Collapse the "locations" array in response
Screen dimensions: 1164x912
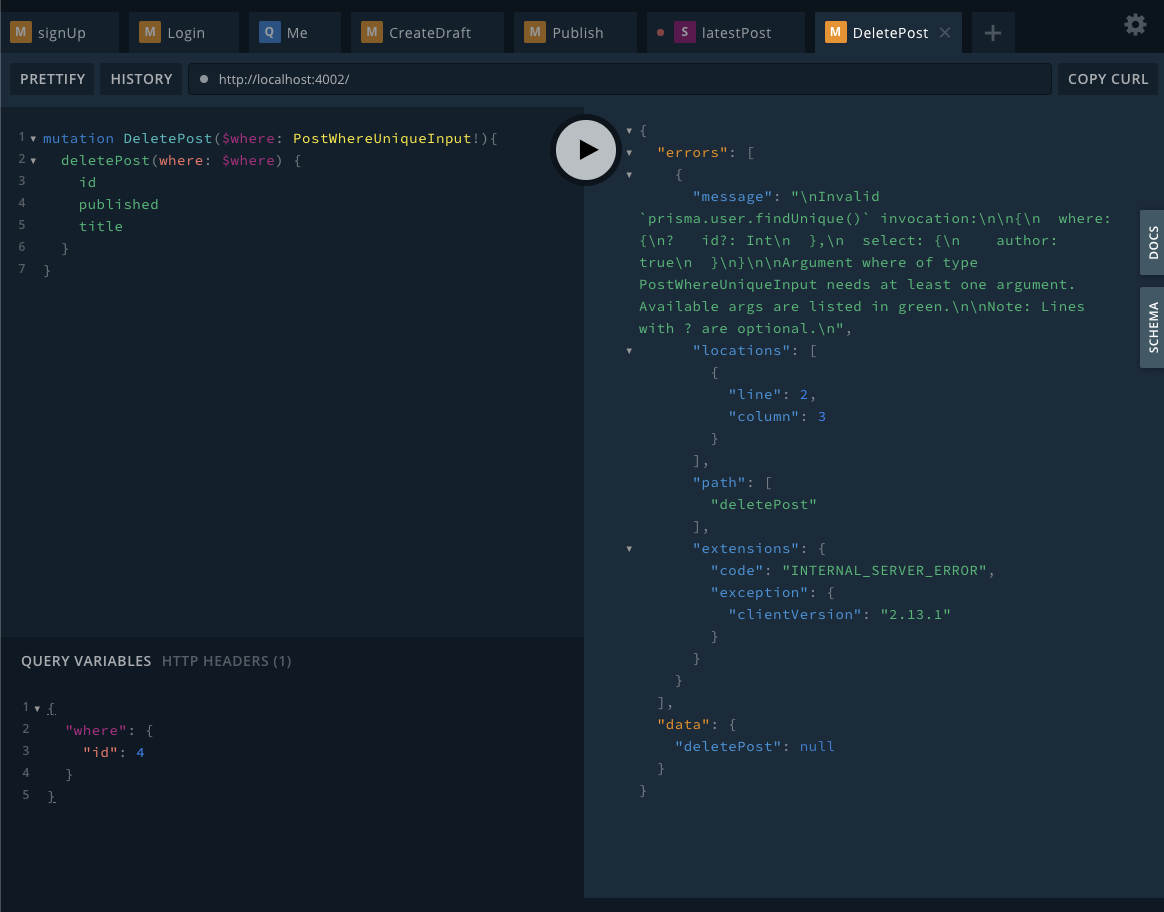629,351
